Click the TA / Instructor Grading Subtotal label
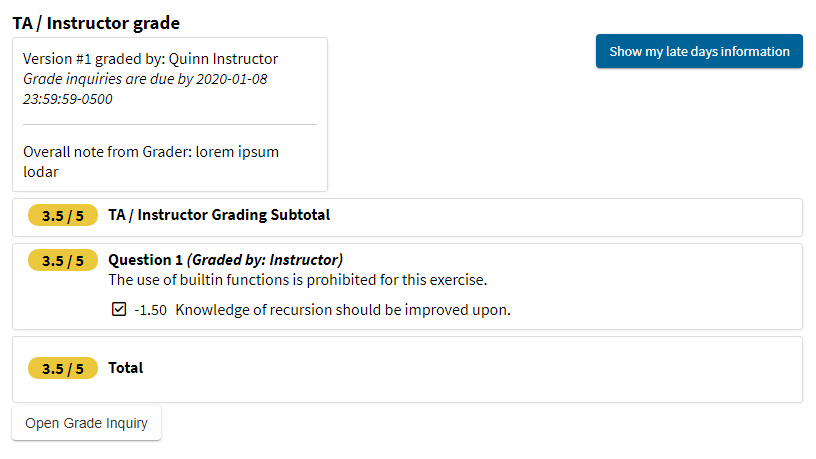 219,215
